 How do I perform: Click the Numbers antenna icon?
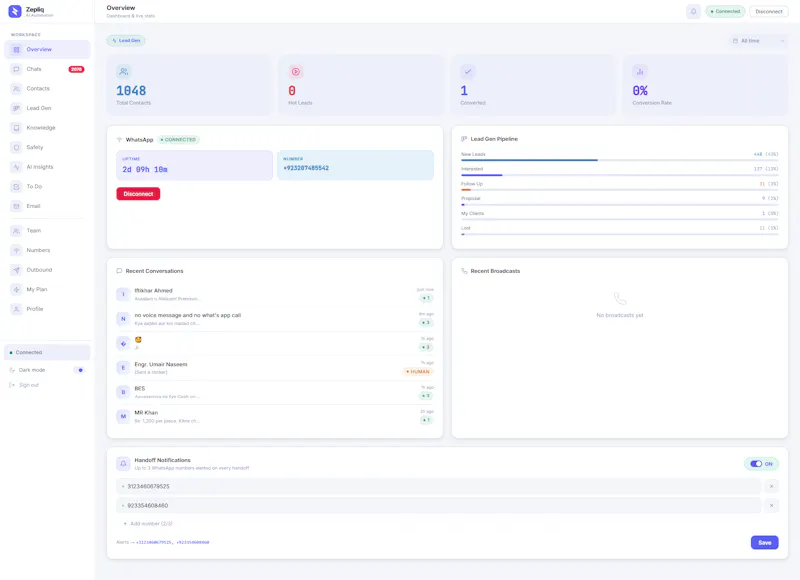point(16,250)
